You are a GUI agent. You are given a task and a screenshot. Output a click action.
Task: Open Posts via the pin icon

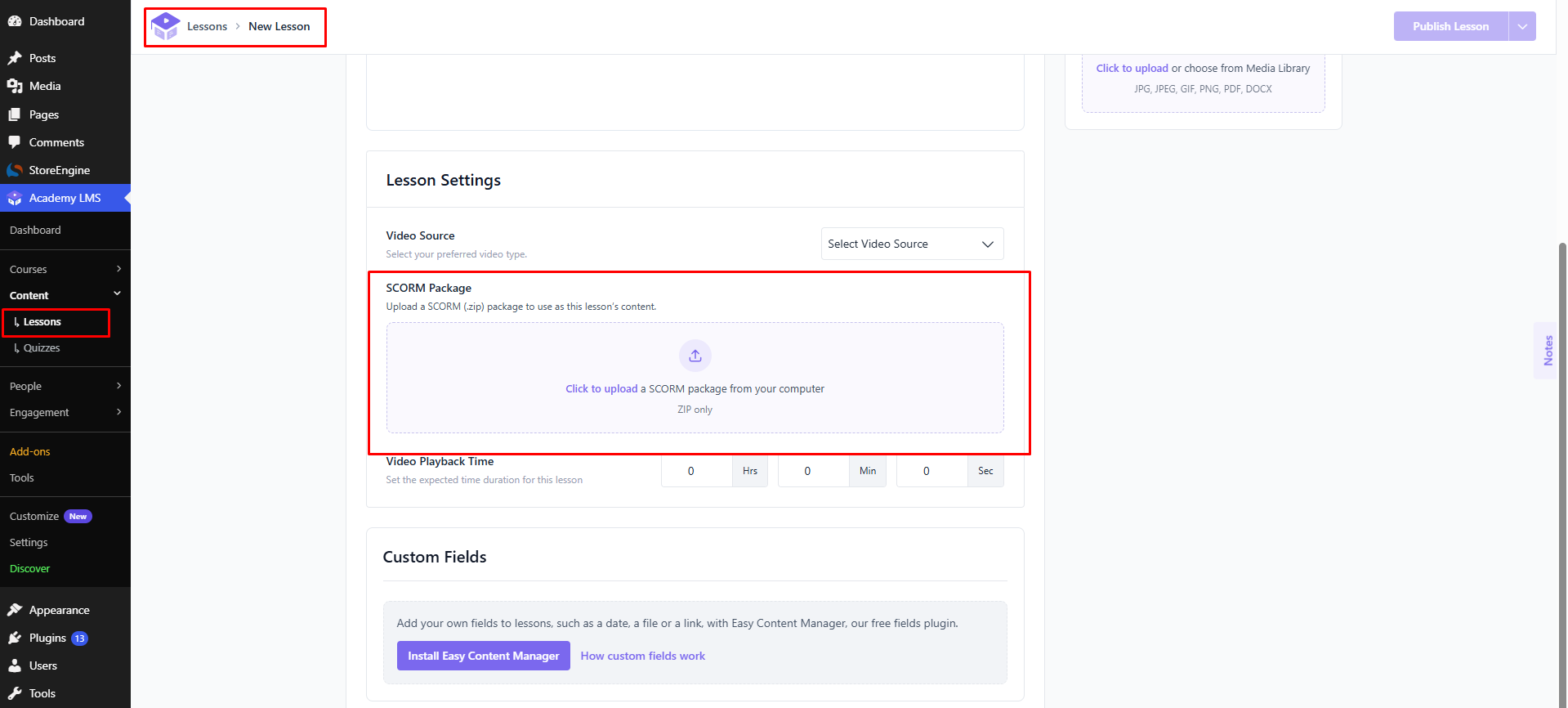point(15,58)
